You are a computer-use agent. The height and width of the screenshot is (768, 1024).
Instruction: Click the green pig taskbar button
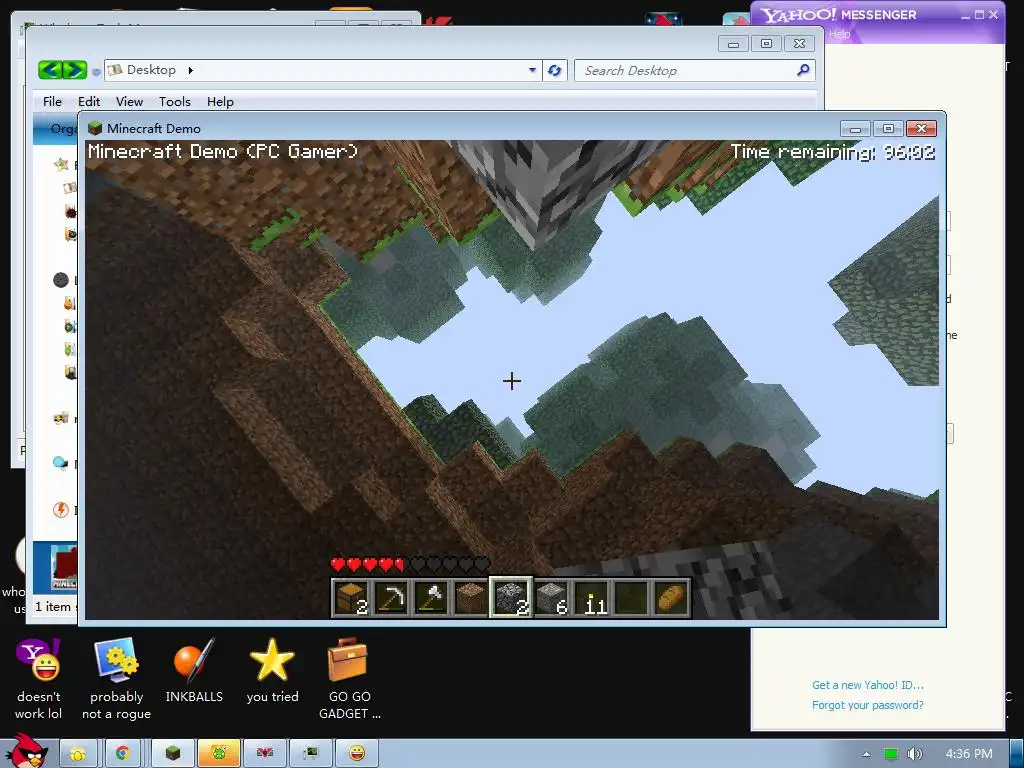pos(219,754)
